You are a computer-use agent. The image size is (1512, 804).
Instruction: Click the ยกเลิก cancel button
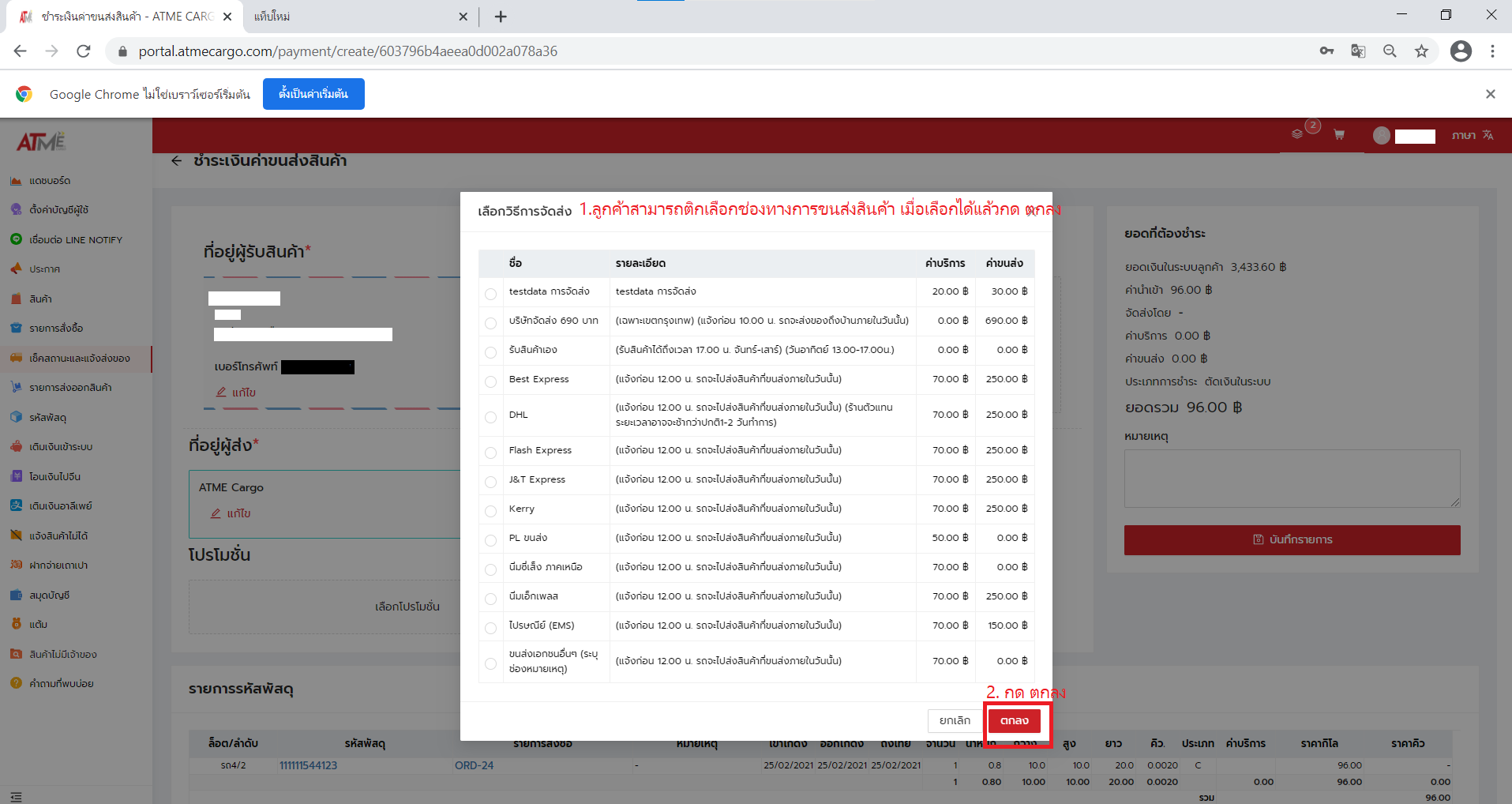click(x=955, y=720)
